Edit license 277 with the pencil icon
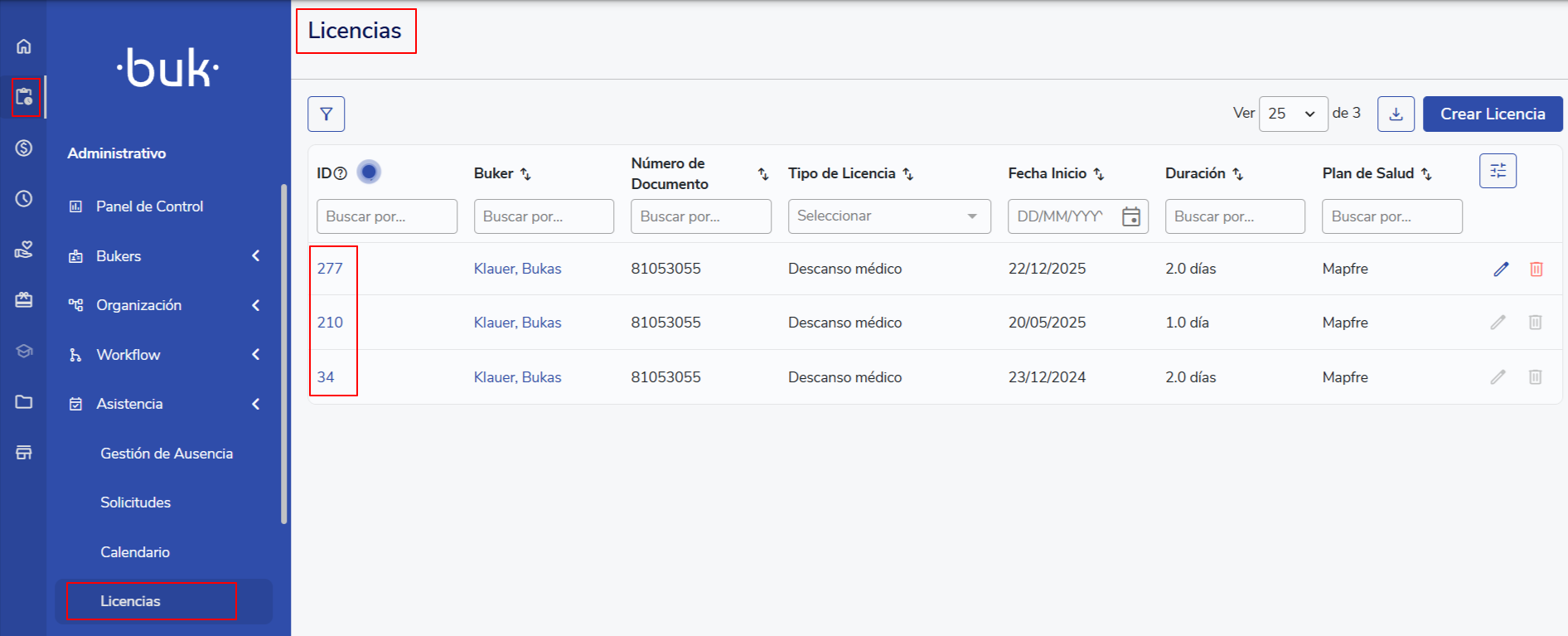 (1501, 269)
